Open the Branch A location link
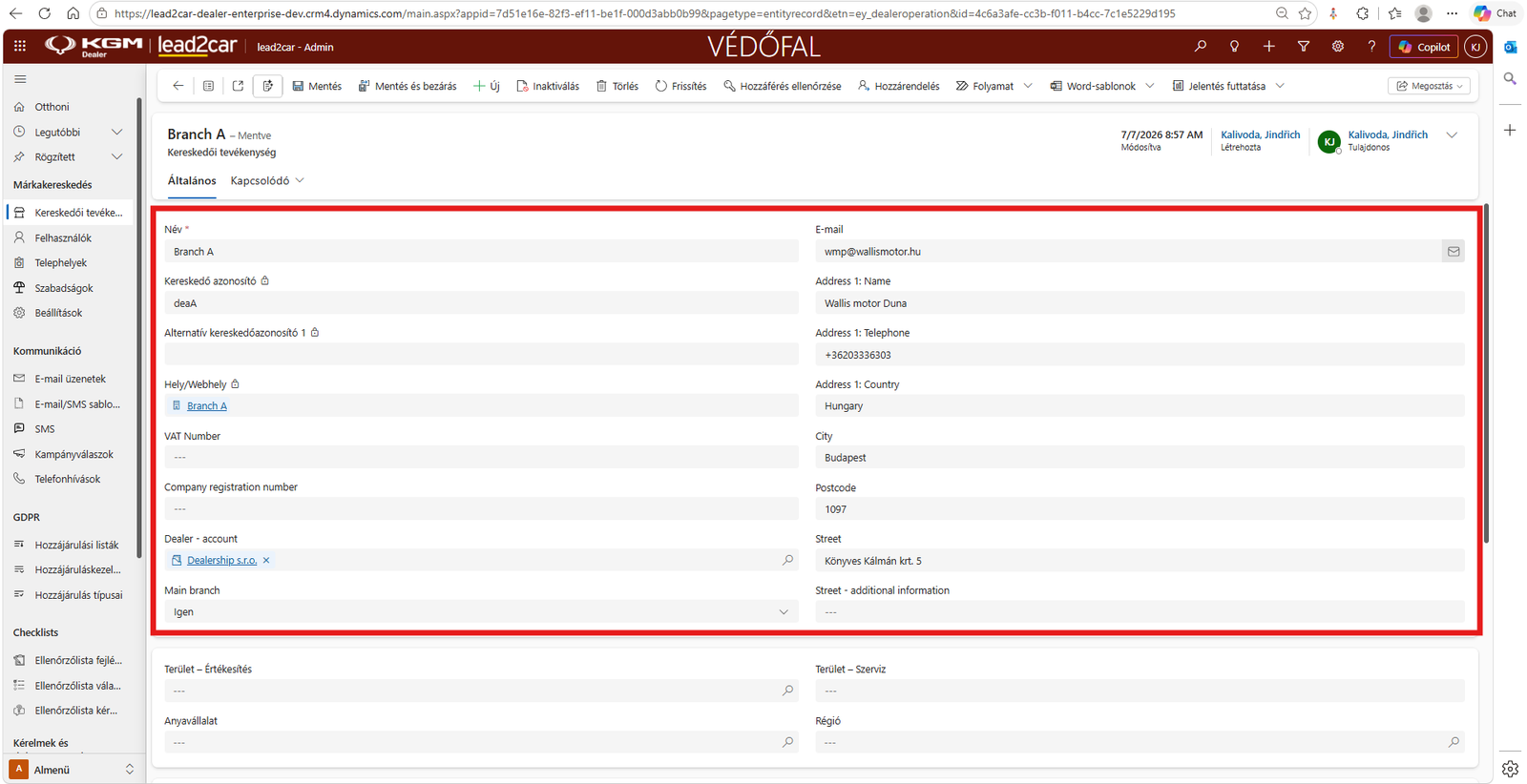1527x784 pixels. coord(207,405)
